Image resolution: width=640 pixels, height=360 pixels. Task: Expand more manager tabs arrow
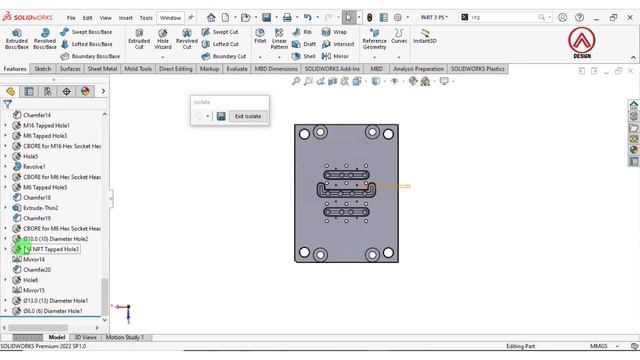coord(103,91)
